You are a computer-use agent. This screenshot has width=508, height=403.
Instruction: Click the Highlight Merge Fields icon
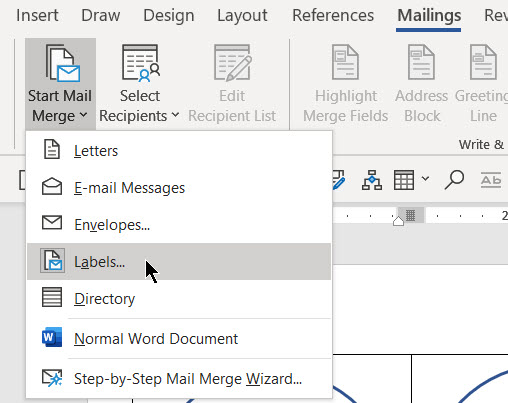click(x=345, y=62)
